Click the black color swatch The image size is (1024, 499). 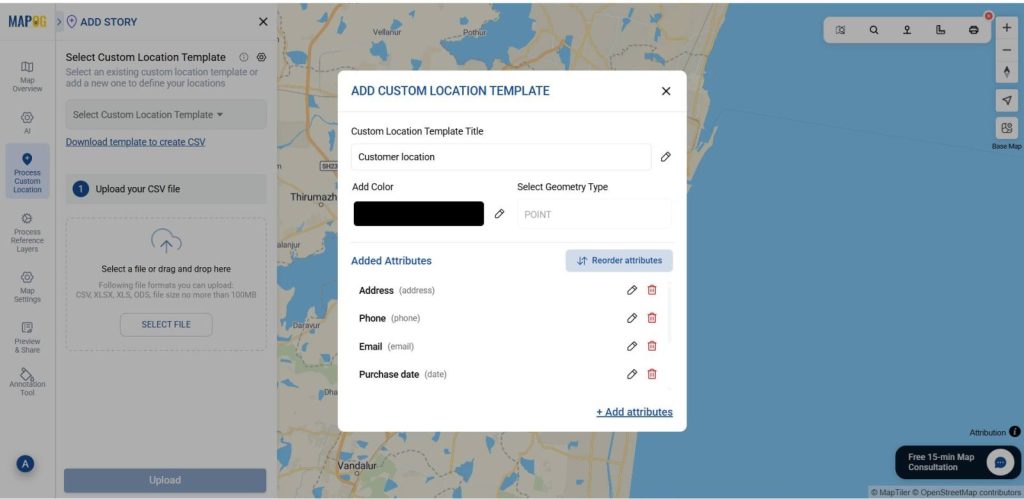coord(419,214)
